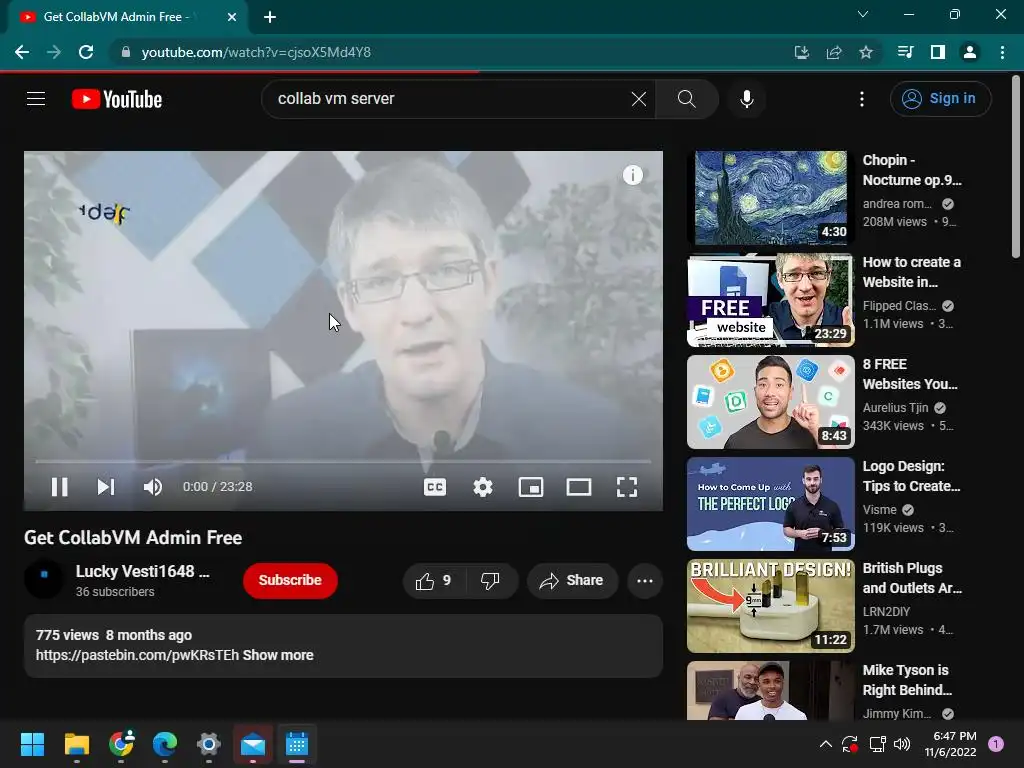Open the Chrome tab search chevron
Image resolution: width=1024 pixels, height=768 pixels.
point(863,14)
